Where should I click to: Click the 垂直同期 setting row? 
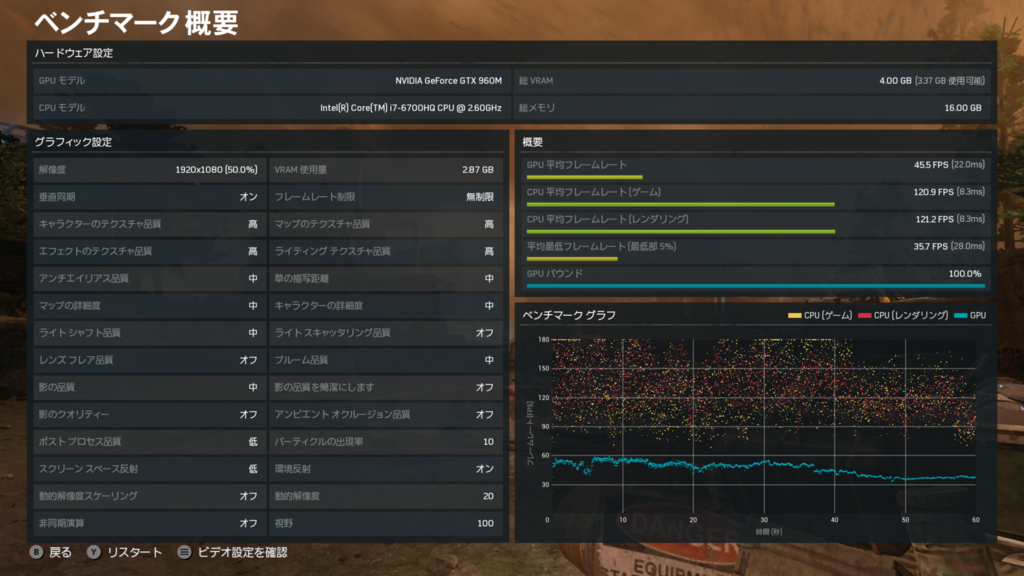coord(150,197)
